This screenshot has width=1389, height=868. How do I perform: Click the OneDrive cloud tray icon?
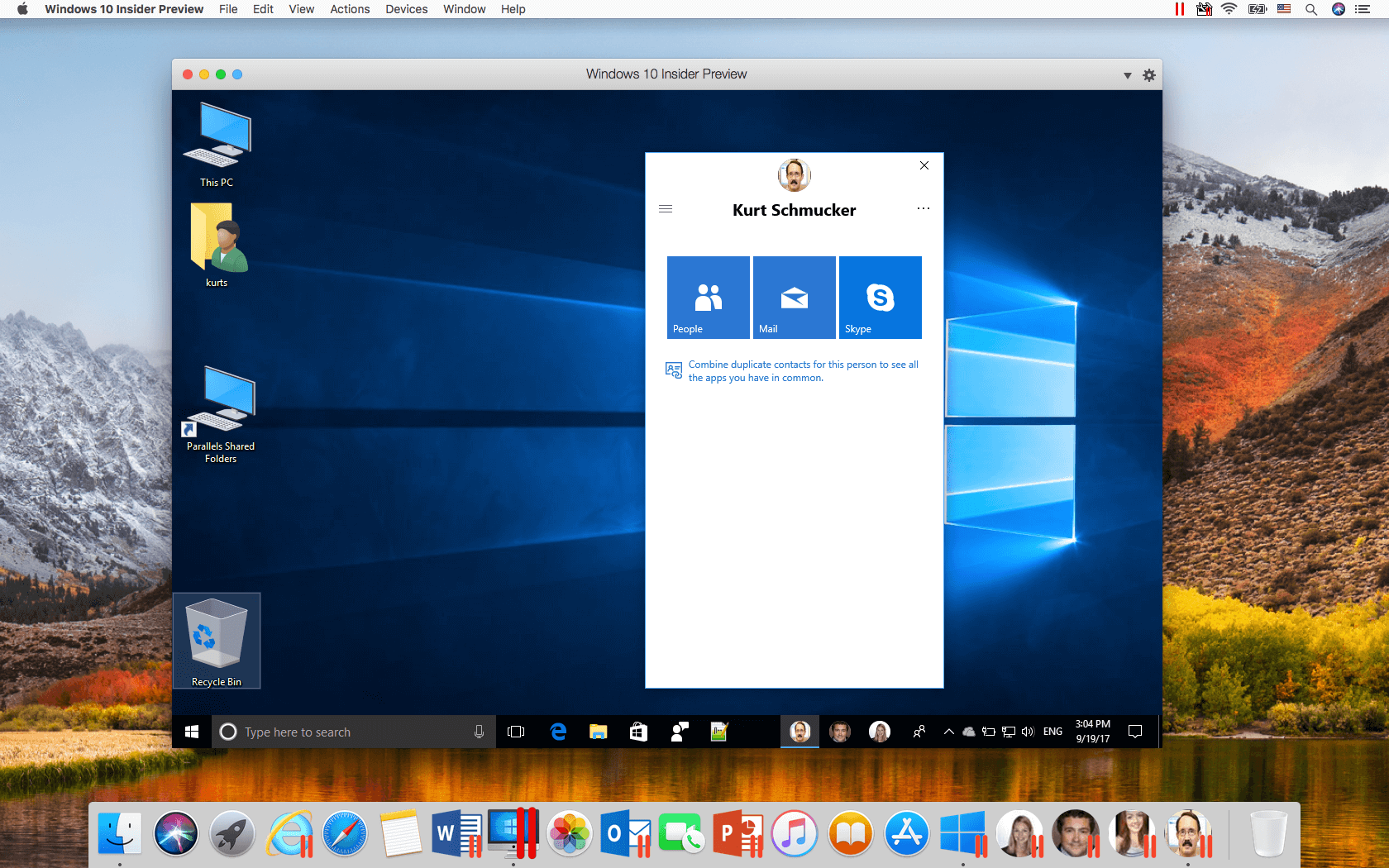click(x=969, y=732)
